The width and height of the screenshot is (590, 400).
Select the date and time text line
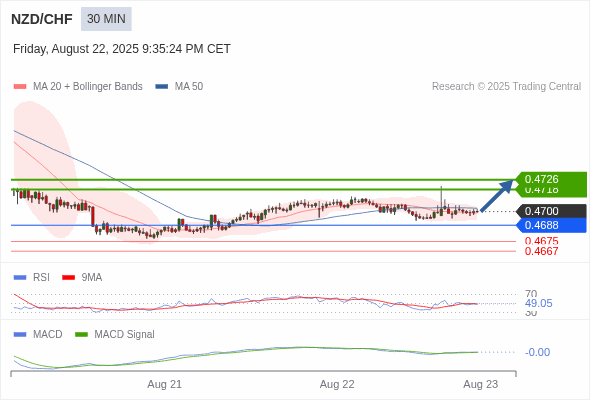[122, 49]
